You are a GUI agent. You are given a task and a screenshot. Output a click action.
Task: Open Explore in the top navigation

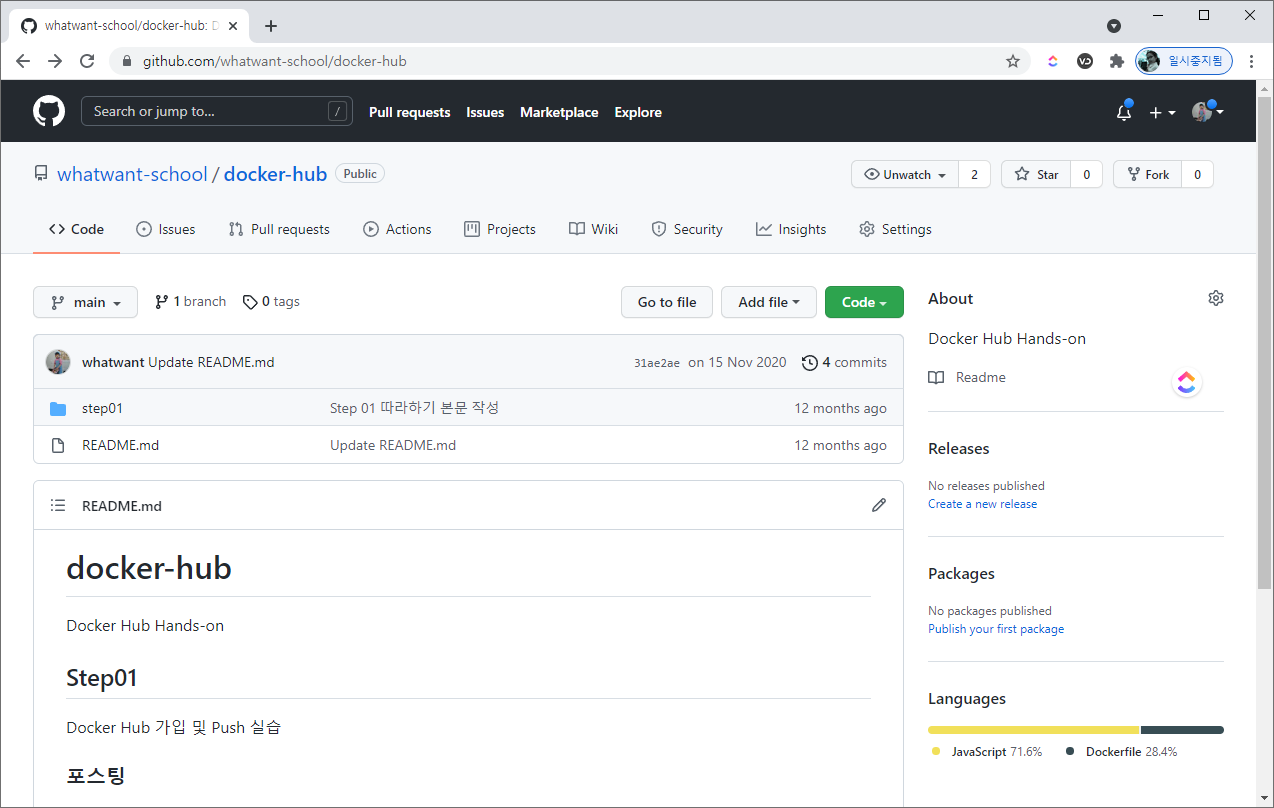(638, 112)
